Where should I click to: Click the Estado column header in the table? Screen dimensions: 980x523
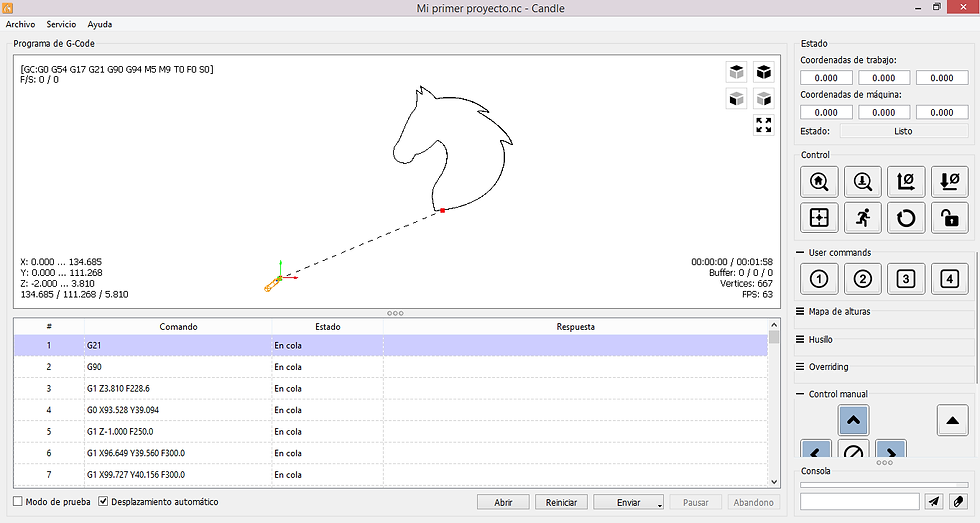pos(328,327)
